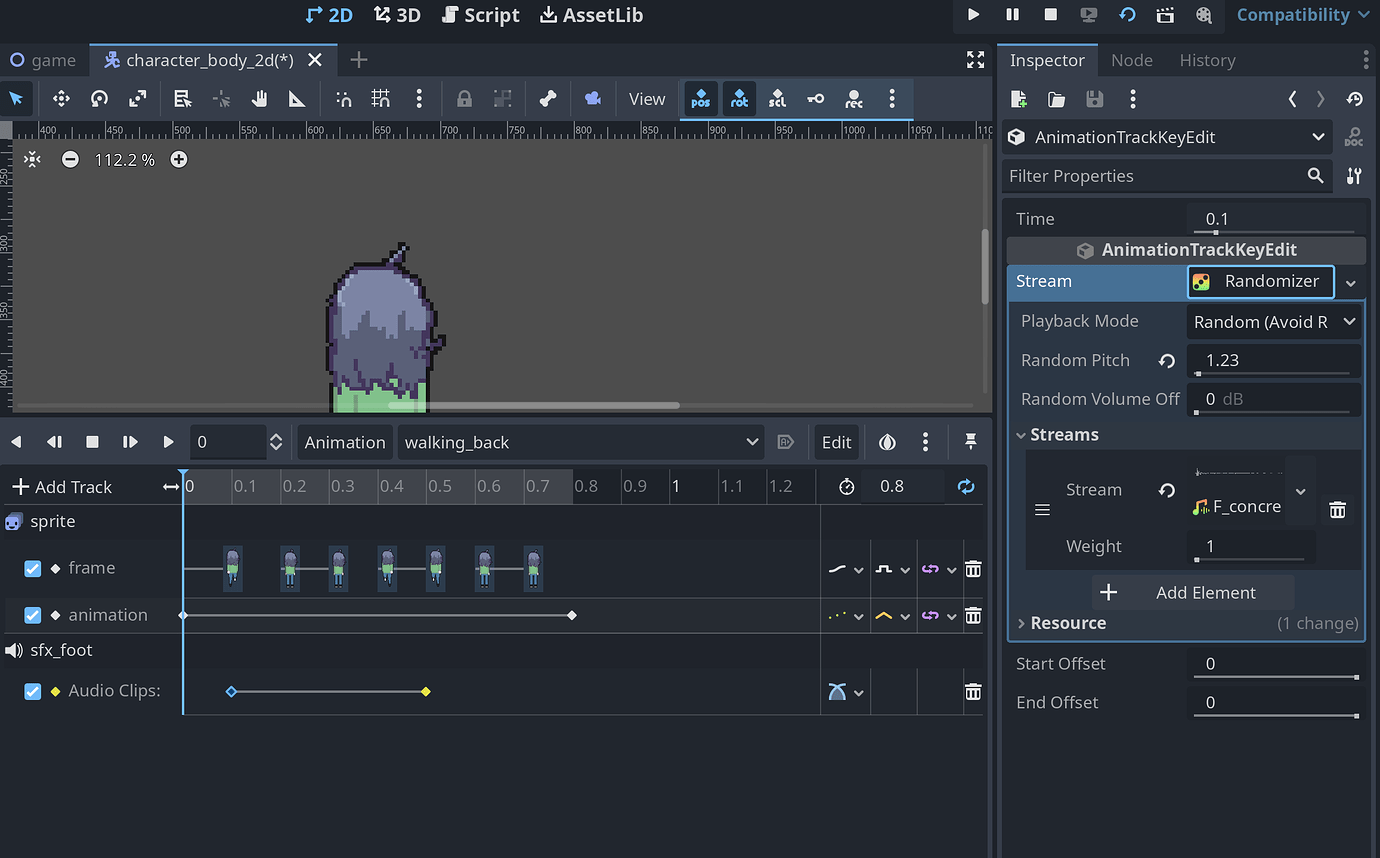The image size is (1380, 858).
Task: Toggle position key insertion (pos)
Action: (x=700, y=99)
